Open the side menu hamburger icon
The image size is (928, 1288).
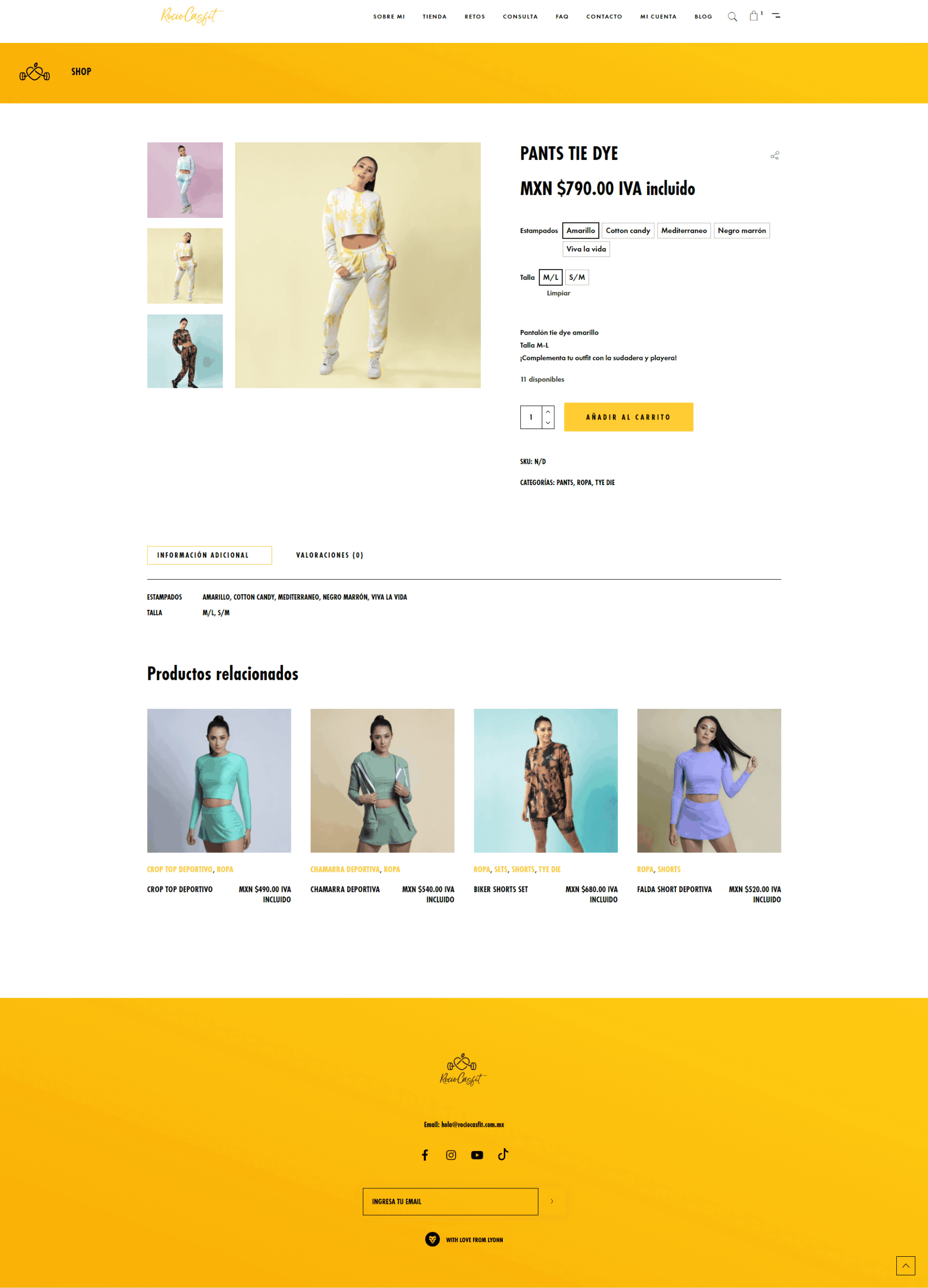pos(776,16)
